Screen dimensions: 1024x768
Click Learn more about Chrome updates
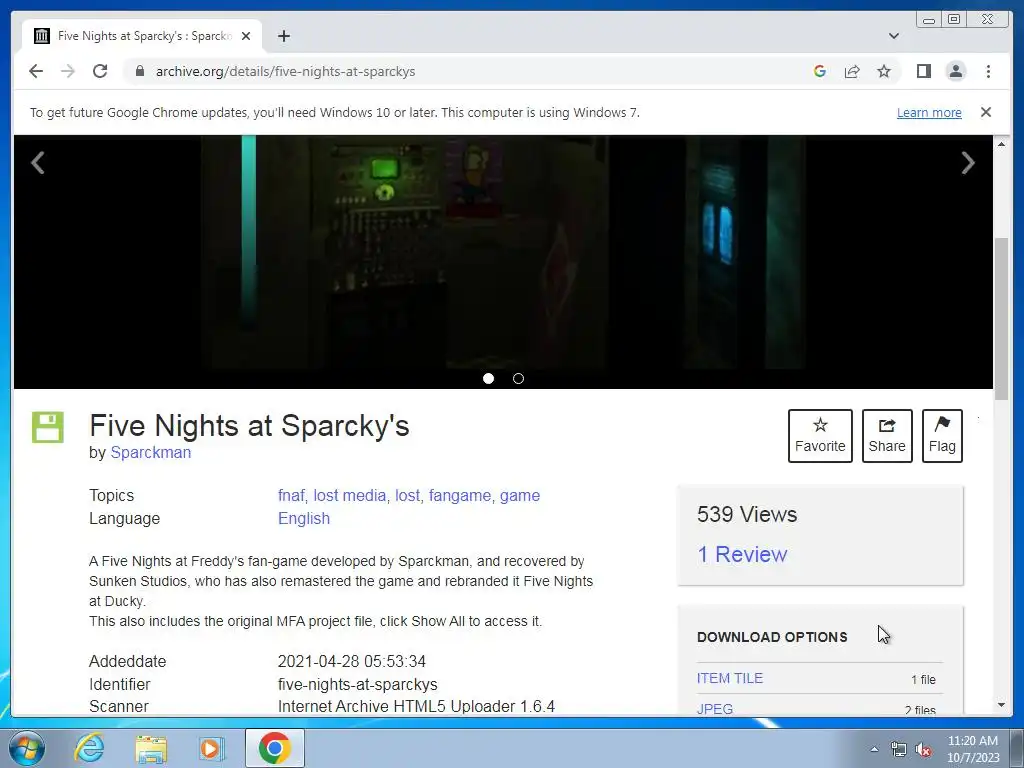coord(929,112)
